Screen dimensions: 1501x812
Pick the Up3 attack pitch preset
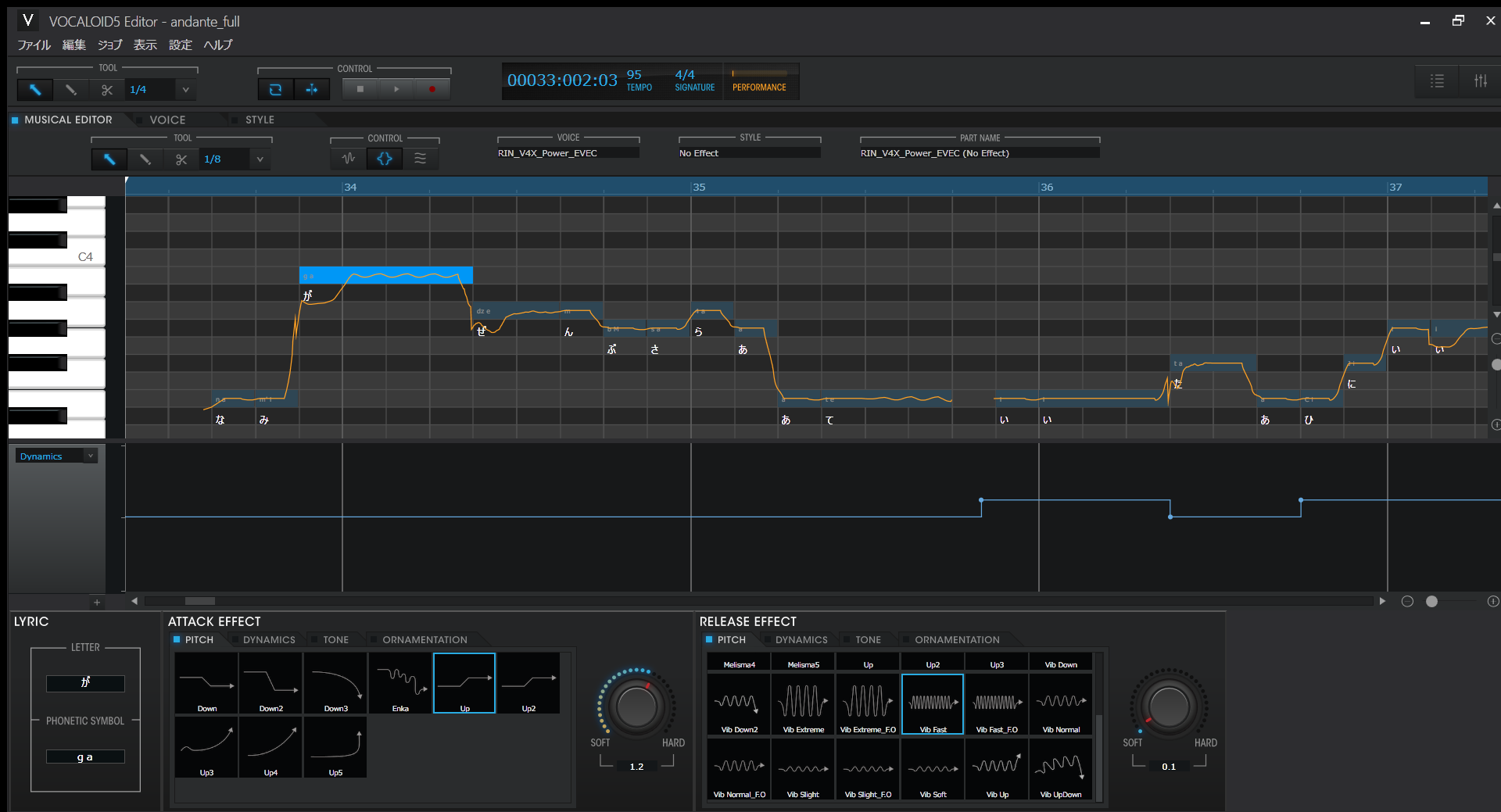[x=206, y=747]
